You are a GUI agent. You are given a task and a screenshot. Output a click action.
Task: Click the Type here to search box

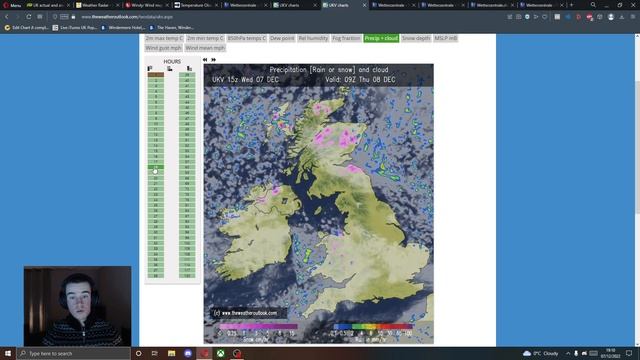click(74, 353)
